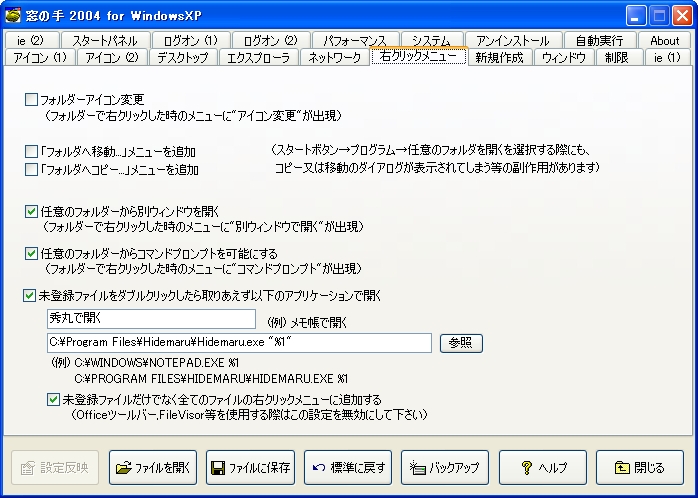
Task: Uncheck 全てのファイルの右クリックメニューに追加する
Action: pyautogui.click(x=53, y=400)
